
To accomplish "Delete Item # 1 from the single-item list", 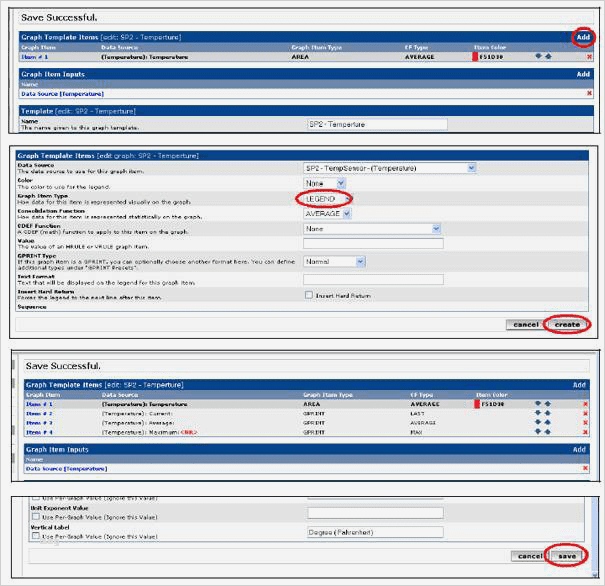I will pyautogui.click(x=589, y=57).
